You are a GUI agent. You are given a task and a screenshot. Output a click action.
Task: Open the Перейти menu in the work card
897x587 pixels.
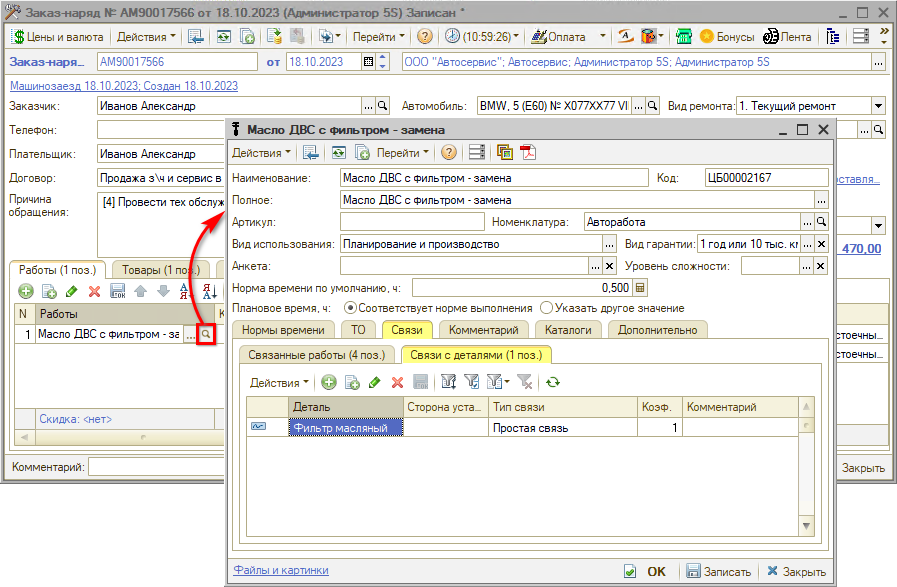[402, 153]
